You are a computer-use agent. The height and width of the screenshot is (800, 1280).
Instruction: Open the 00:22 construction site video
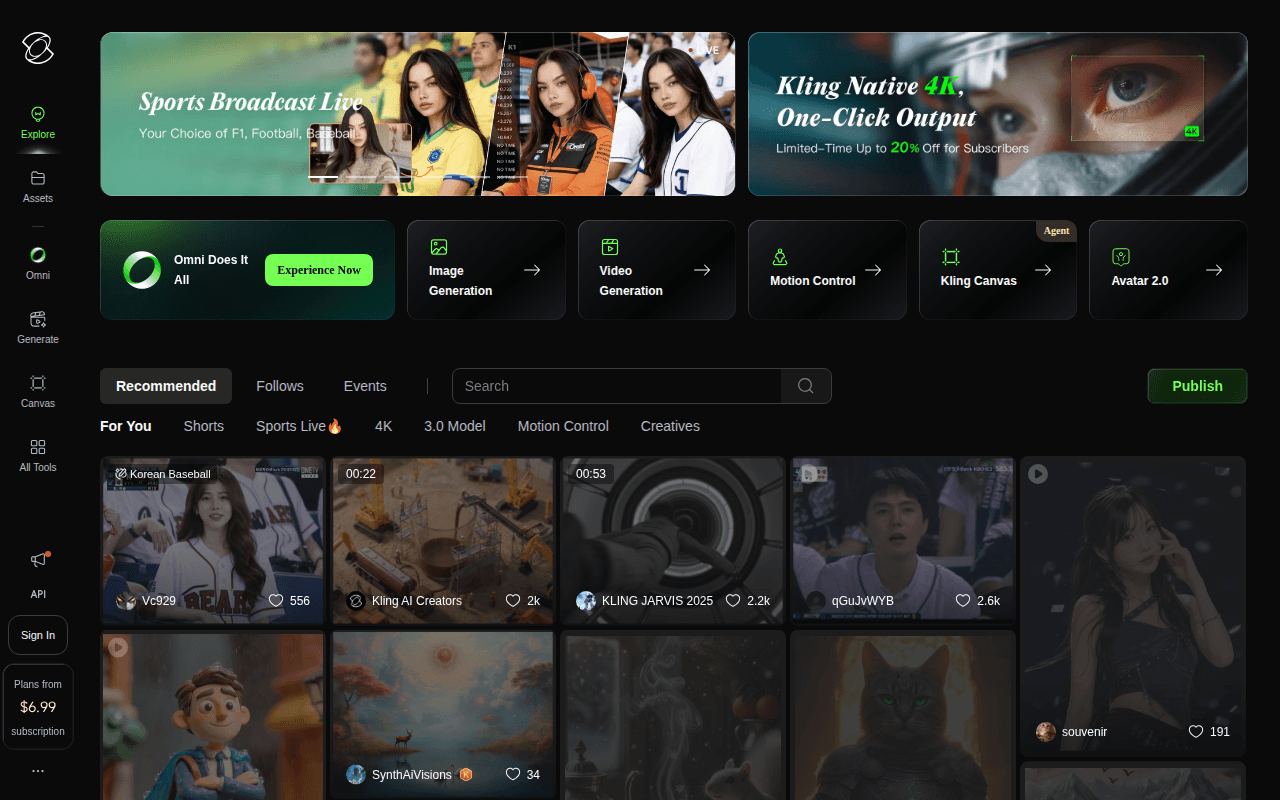[x=443, y=540]
